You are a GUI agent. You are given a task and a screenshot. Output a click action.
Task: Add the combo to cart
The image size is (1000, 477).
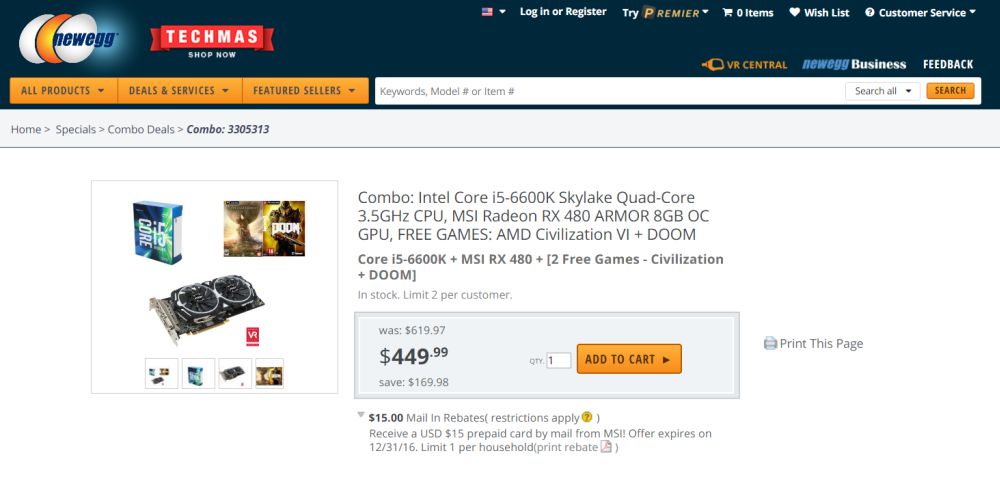pos(628,359)
